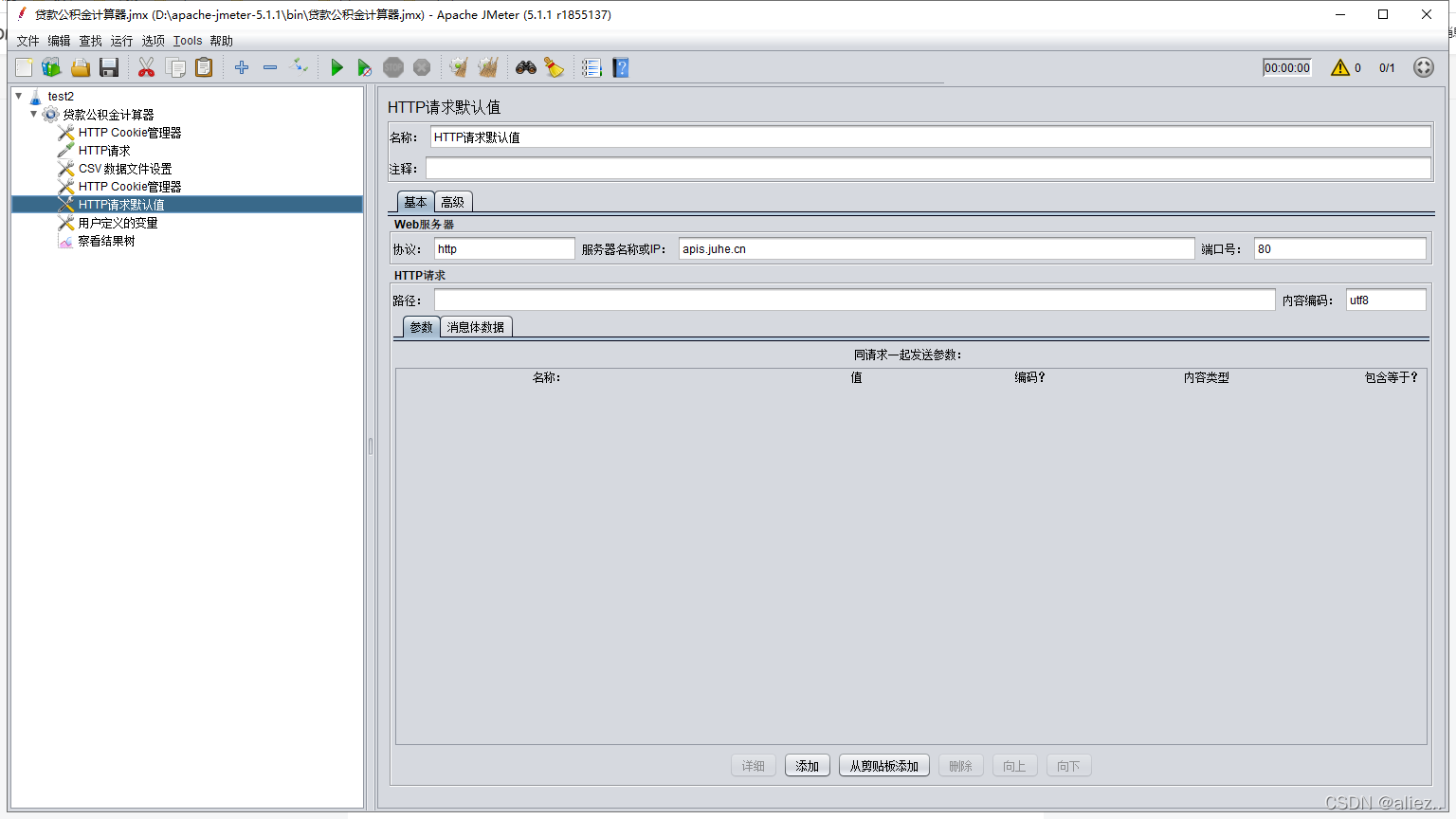
Task: Click the 详细 button
Action: point(754,766)
